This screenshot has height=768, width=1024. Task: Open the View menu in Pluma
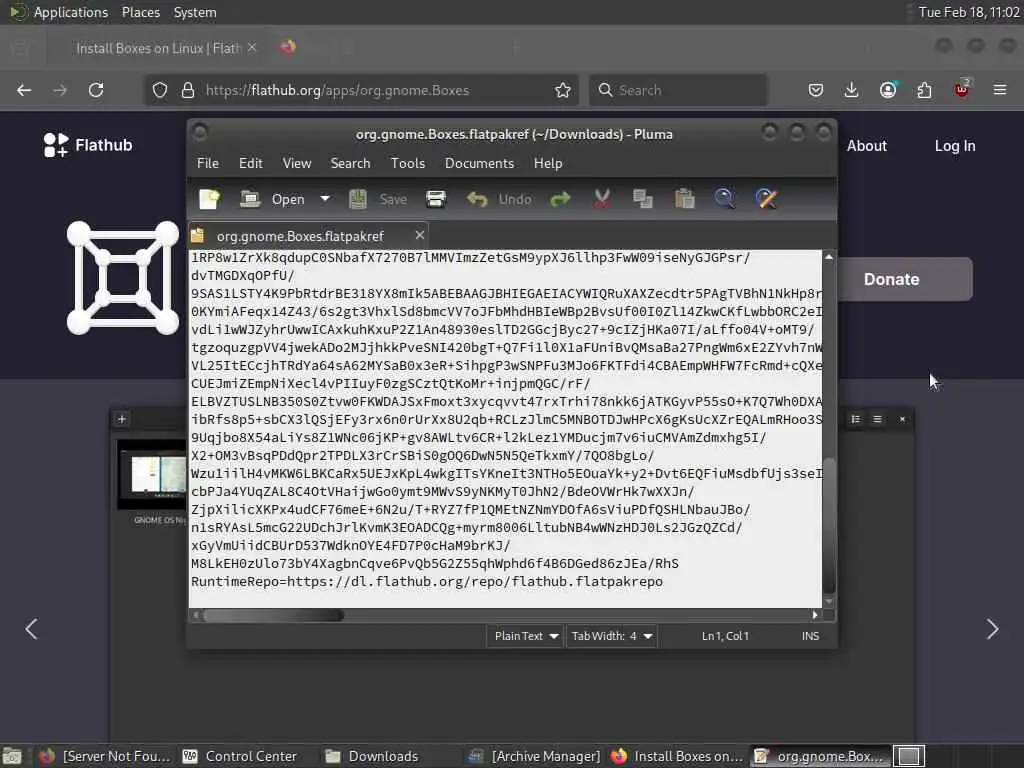[296, 163]
